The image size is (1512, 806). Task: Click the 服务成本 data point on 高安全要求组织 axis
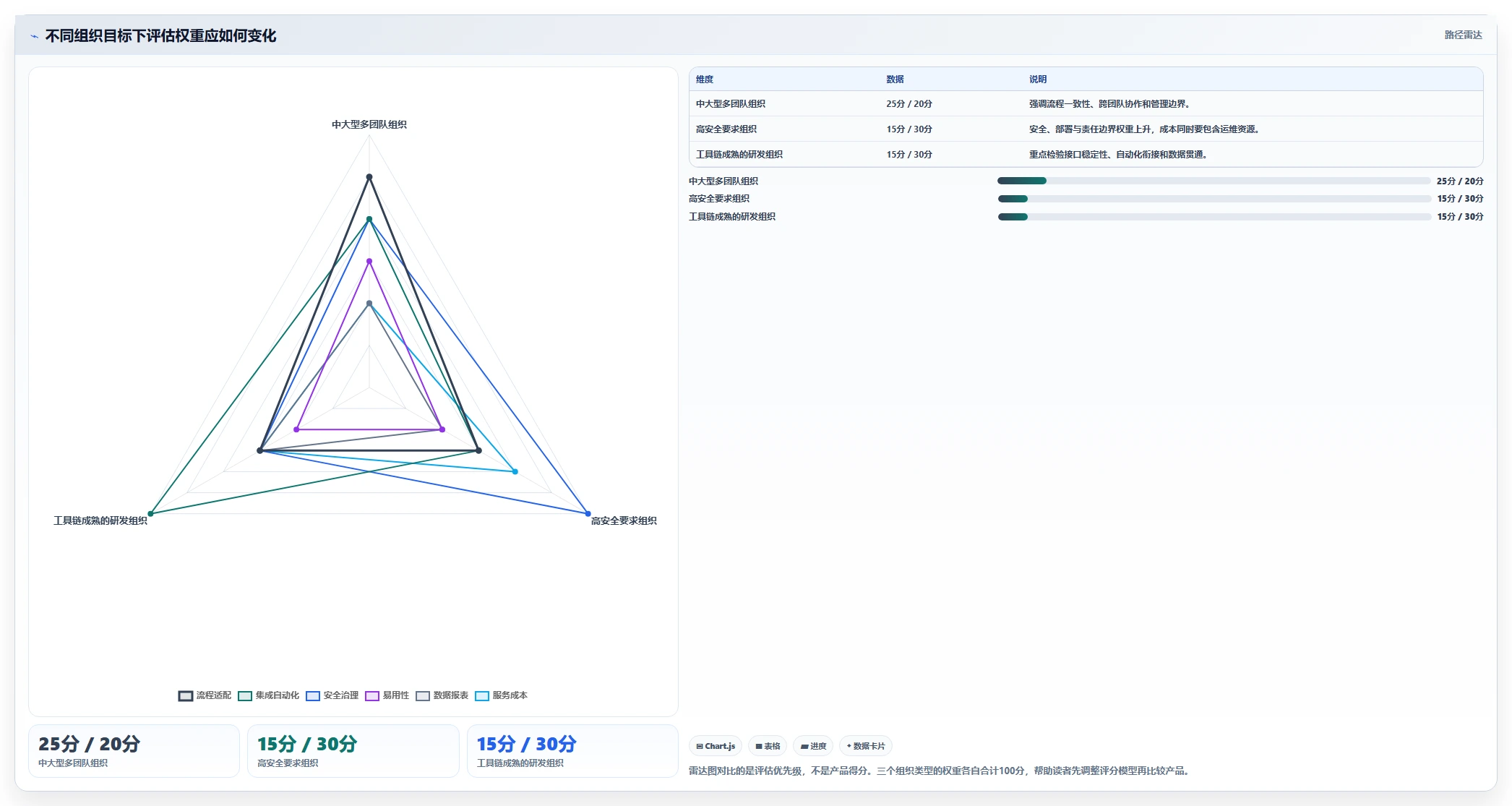515,471
